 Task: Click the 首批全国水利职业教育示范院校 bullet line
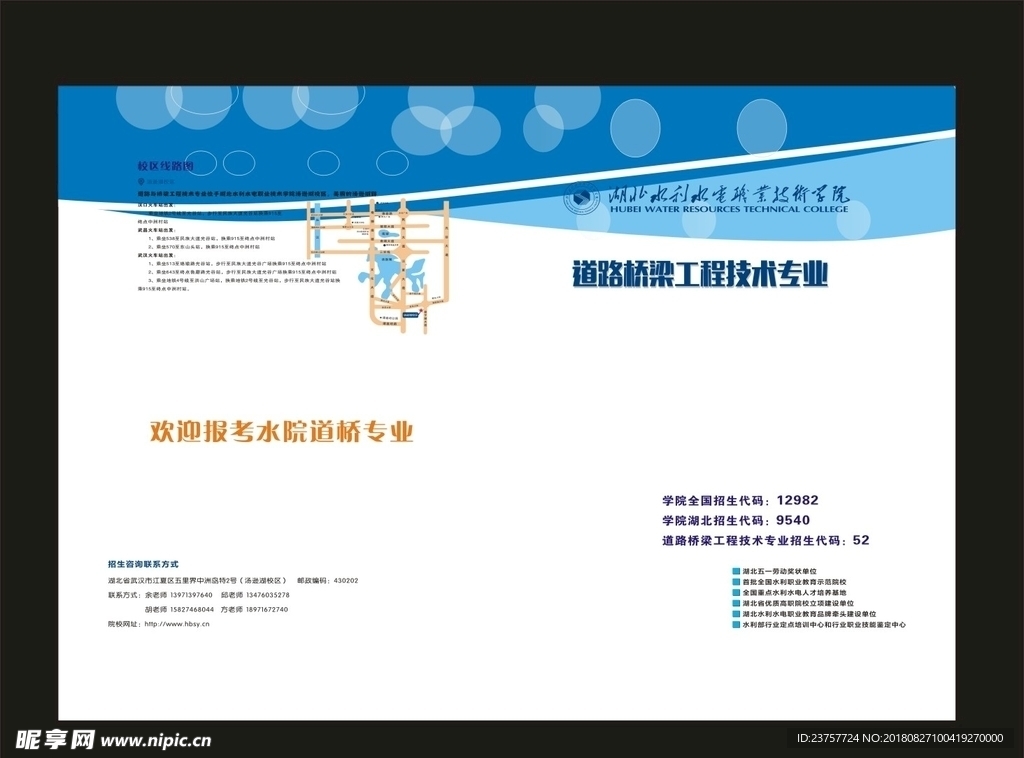(790, 582)
